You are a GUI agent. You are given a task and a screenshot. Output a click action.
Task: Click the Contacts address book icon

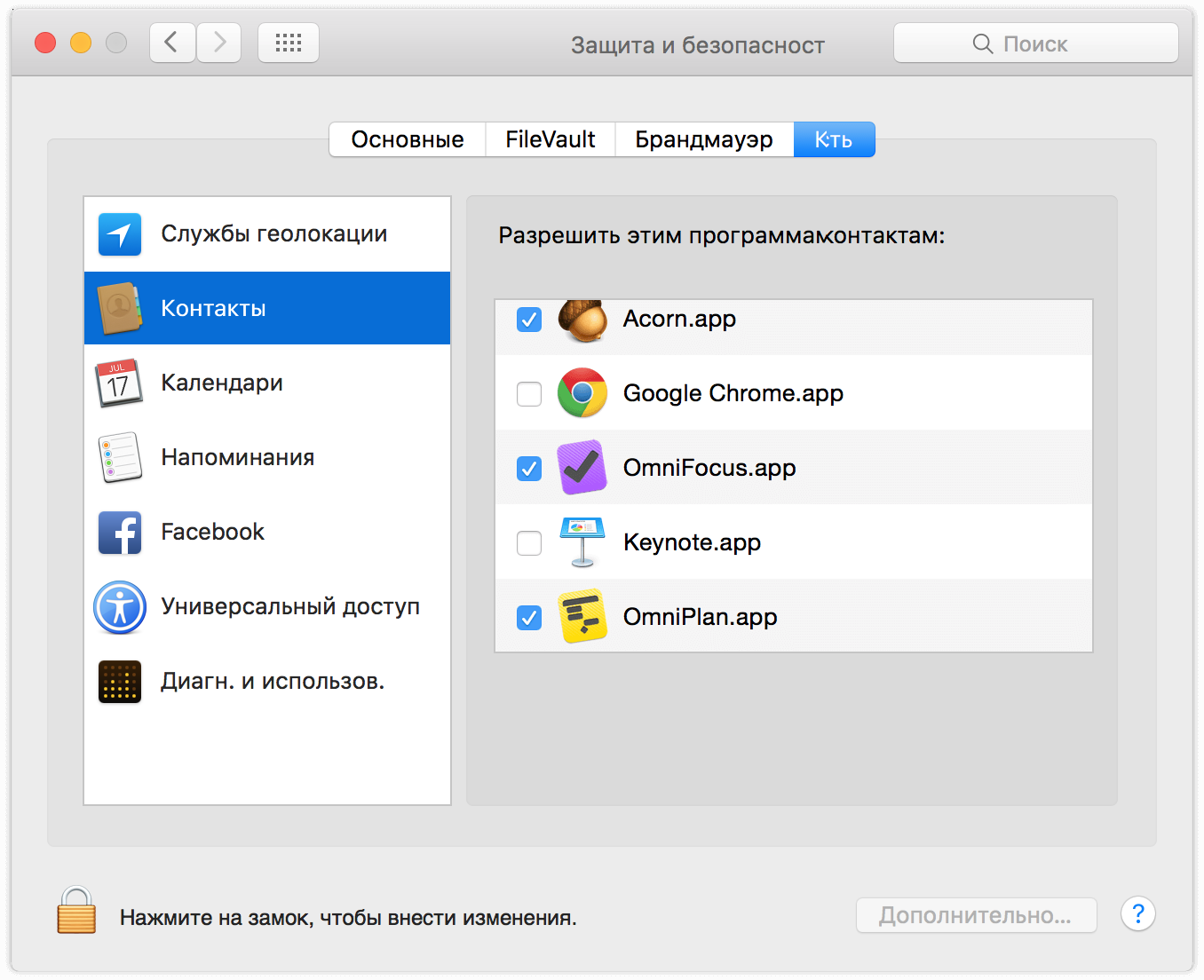click(x=120, y=308)
